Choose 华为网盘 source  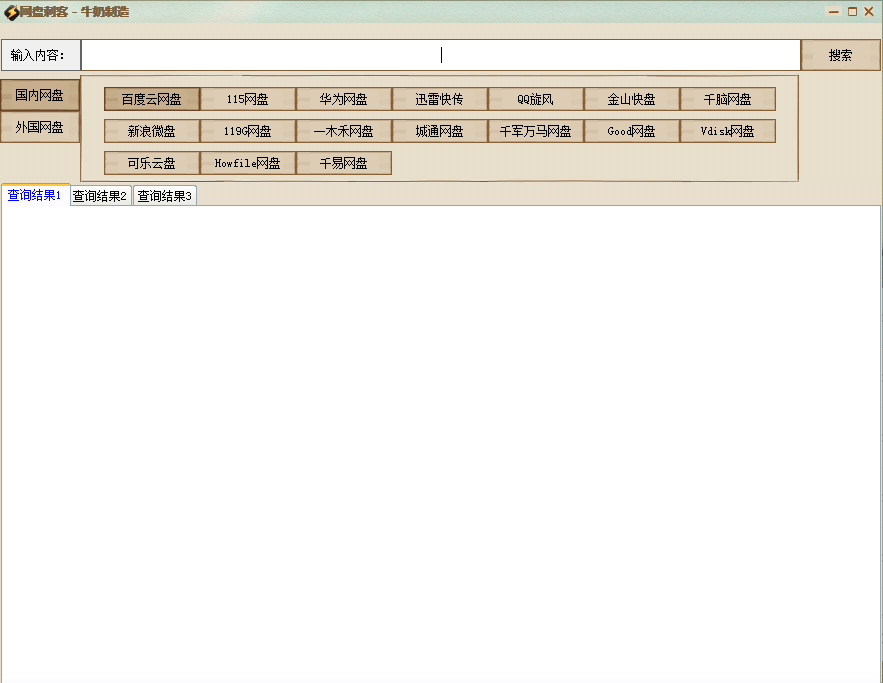click(x=344, y=99)
